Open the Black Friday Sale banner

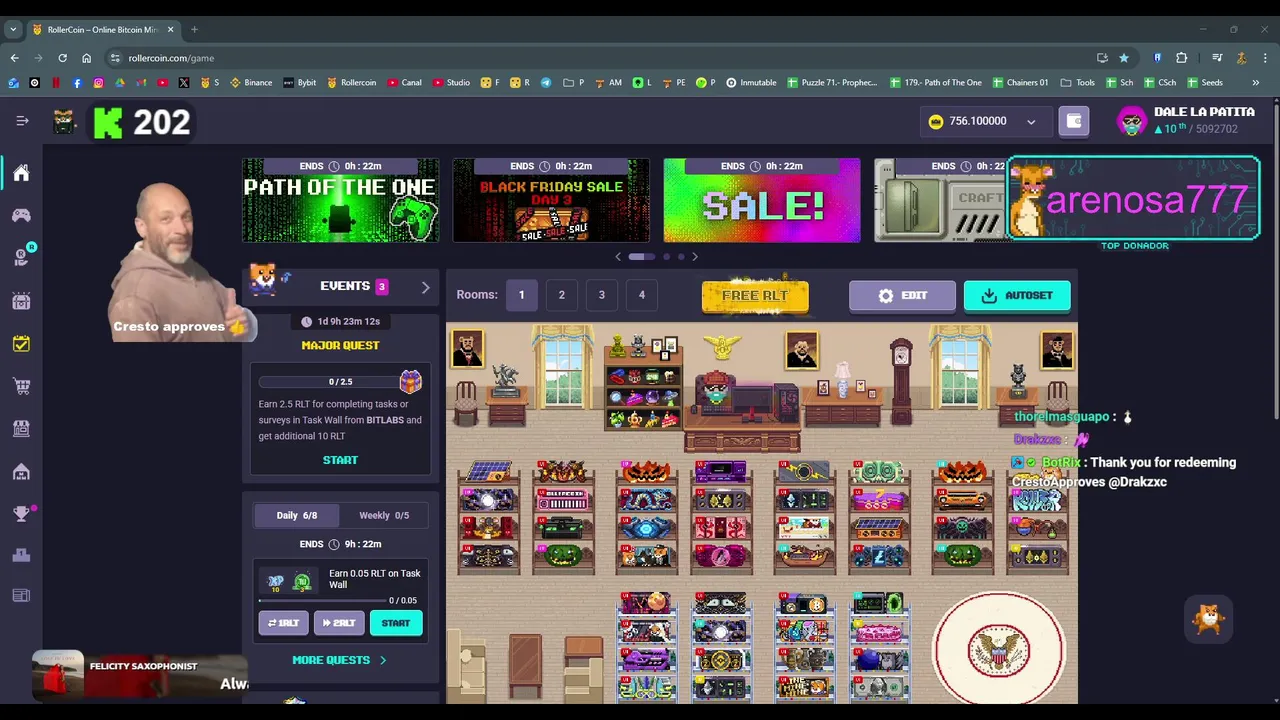(x=551, y=200)
